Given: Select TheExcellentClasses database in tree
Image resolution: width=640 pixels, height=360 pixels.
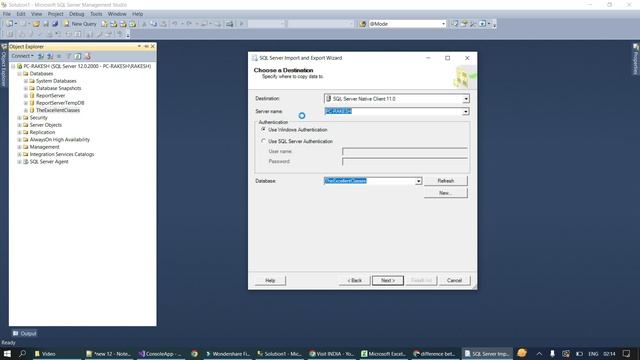Looking at the screenshot, I should coord(58,110).
